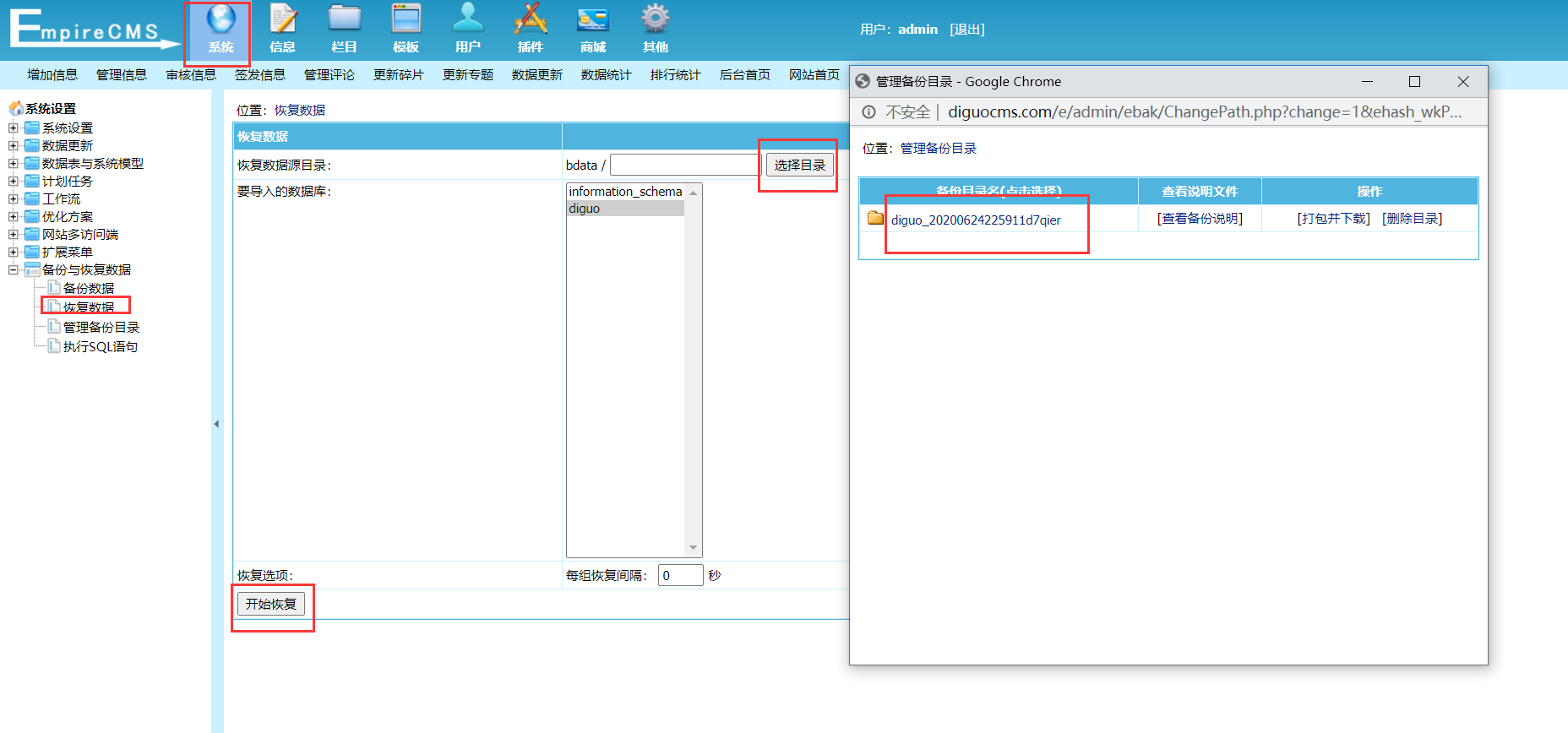Click the 打包并下载 link
Screen dimensions: 1568x733
1333,219
